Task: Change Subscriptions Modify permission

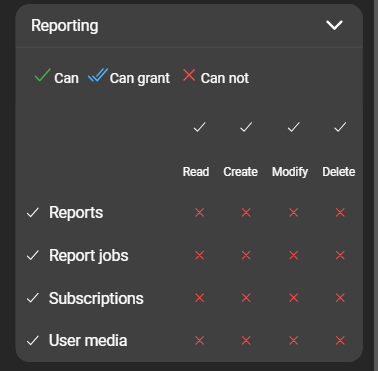Action: 293,298
